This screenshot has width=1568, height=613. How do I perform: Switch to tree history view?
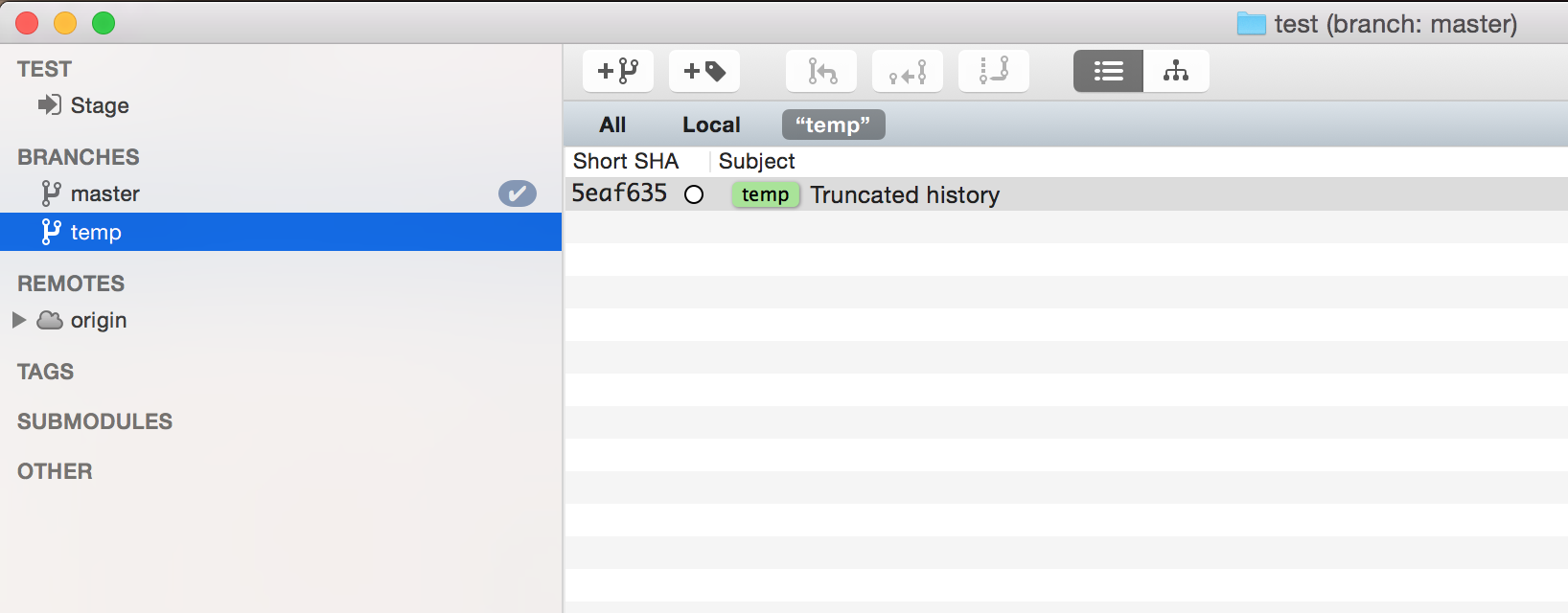[x=1176, y=71]
